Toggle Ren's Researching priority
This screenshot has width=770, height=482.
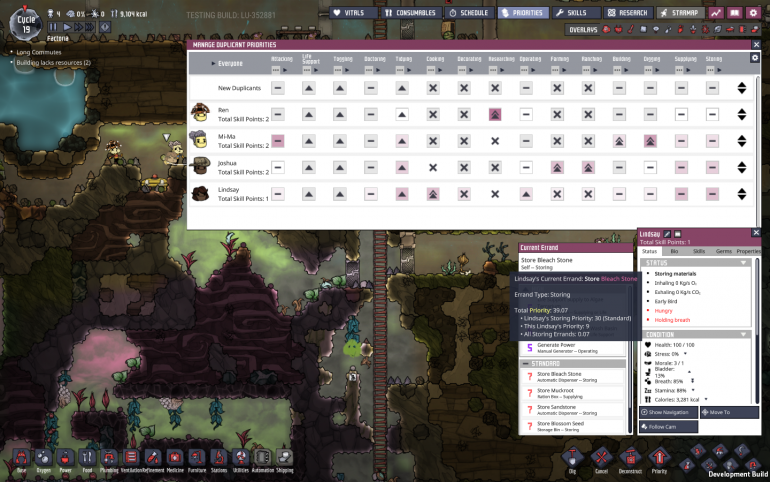[x=495, y=115]
